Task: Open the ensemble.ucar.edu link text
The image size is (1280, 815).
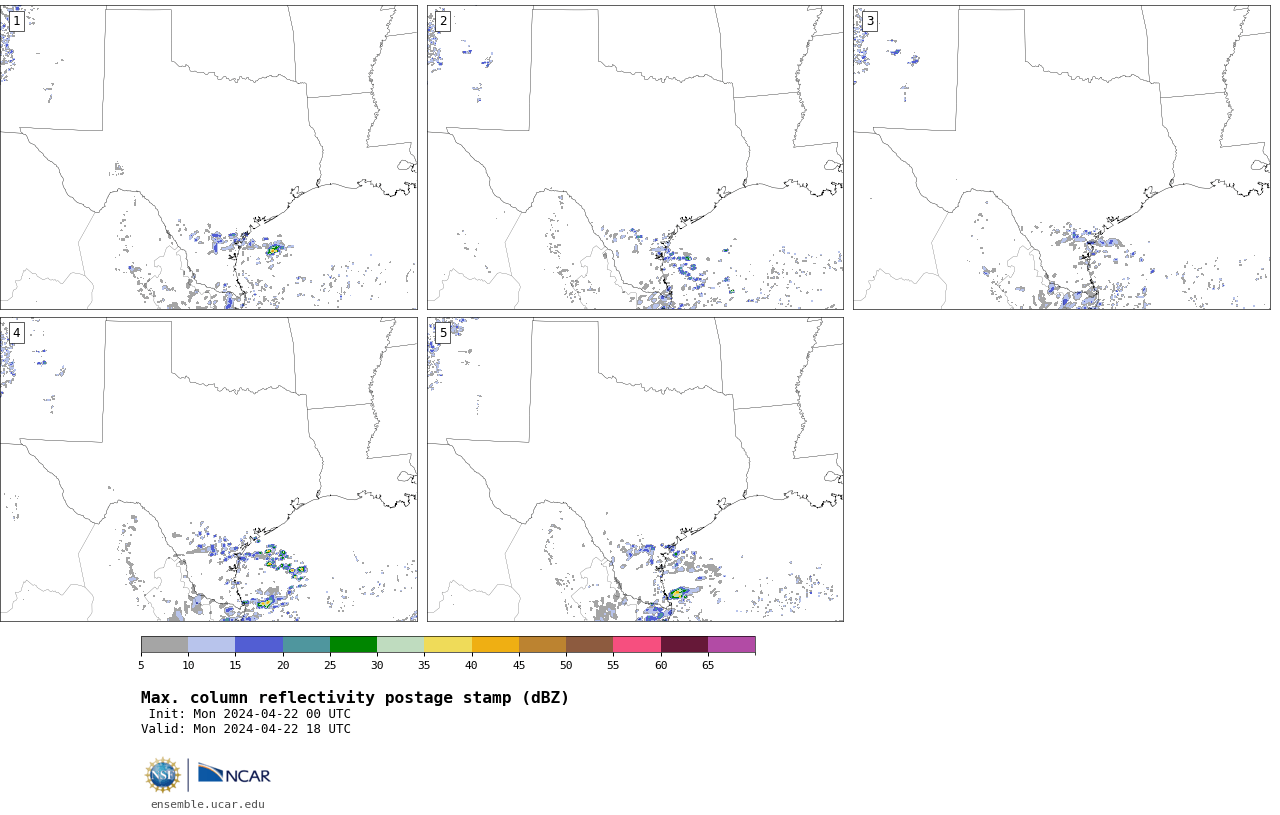Action: click(x=208, y=804)
